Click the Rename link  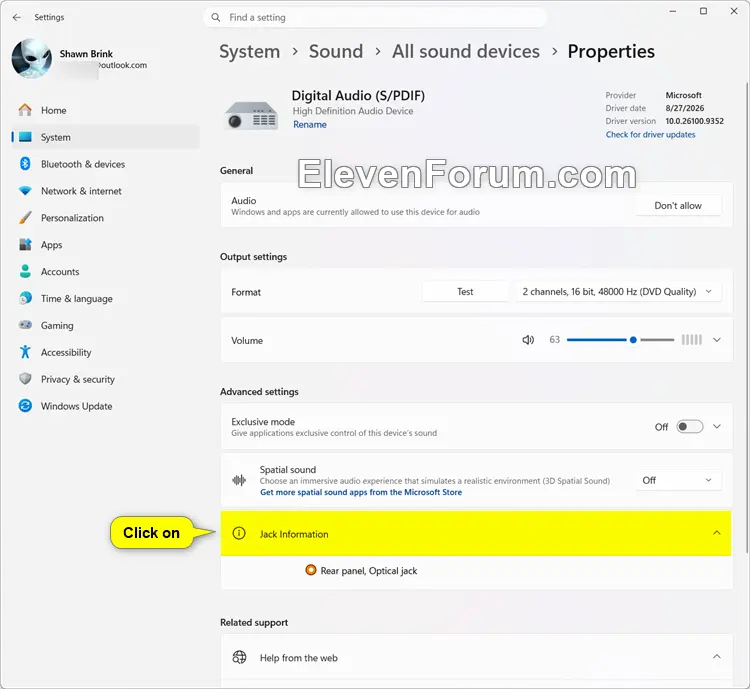coord(310,124)
